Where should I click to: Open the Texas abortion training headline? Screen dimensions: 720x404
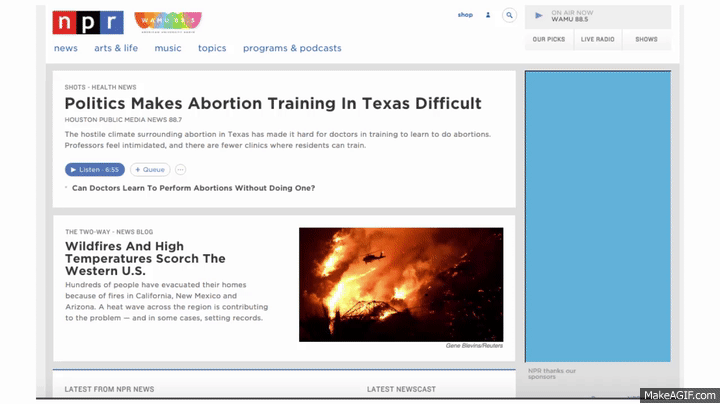click(x=272, y=103)
